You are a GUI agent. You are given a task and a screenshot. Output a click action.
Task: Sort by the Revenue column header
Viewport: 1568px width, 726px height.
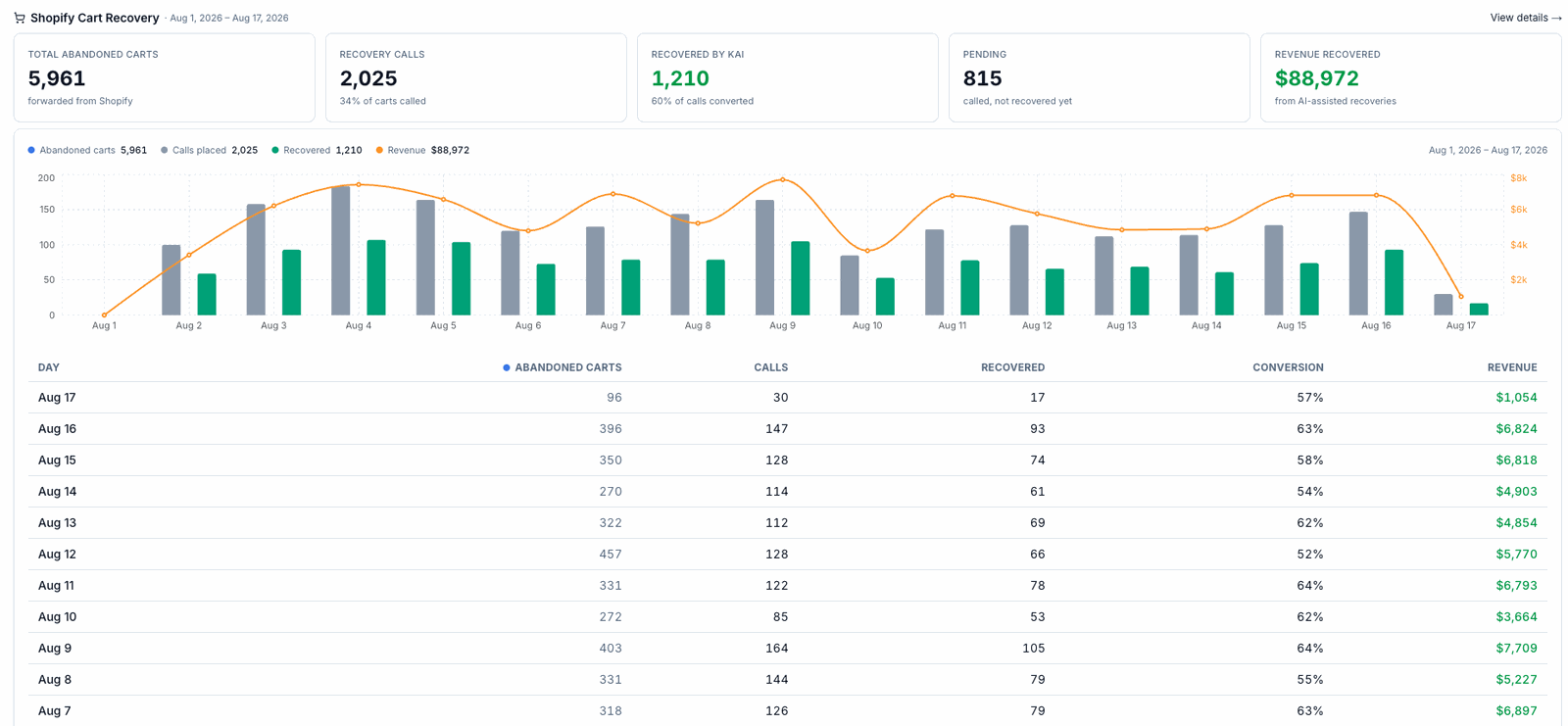coord(1512,367)
